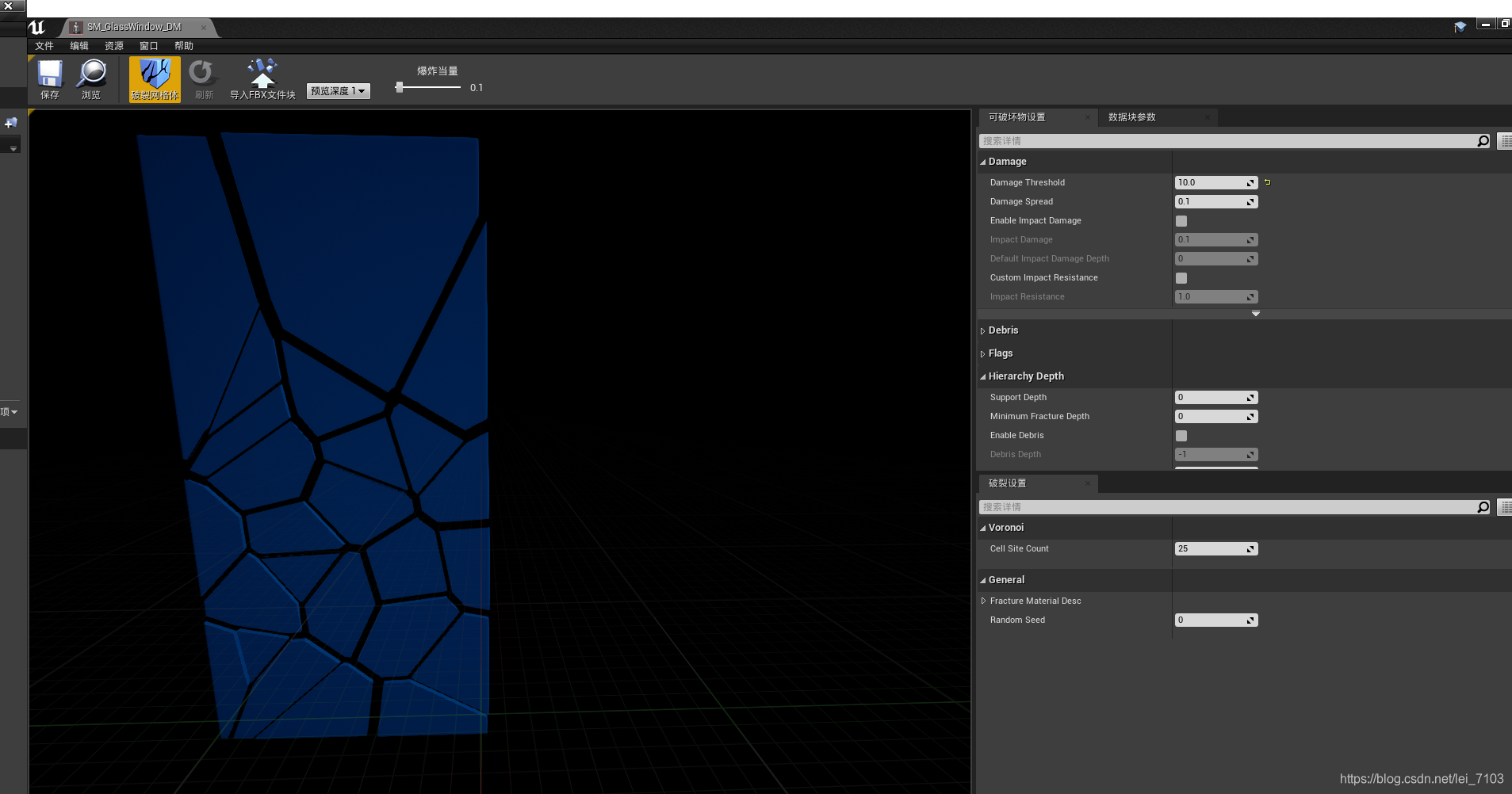
Task: Click the Cell Site Count field
Action: [1215, 548]
